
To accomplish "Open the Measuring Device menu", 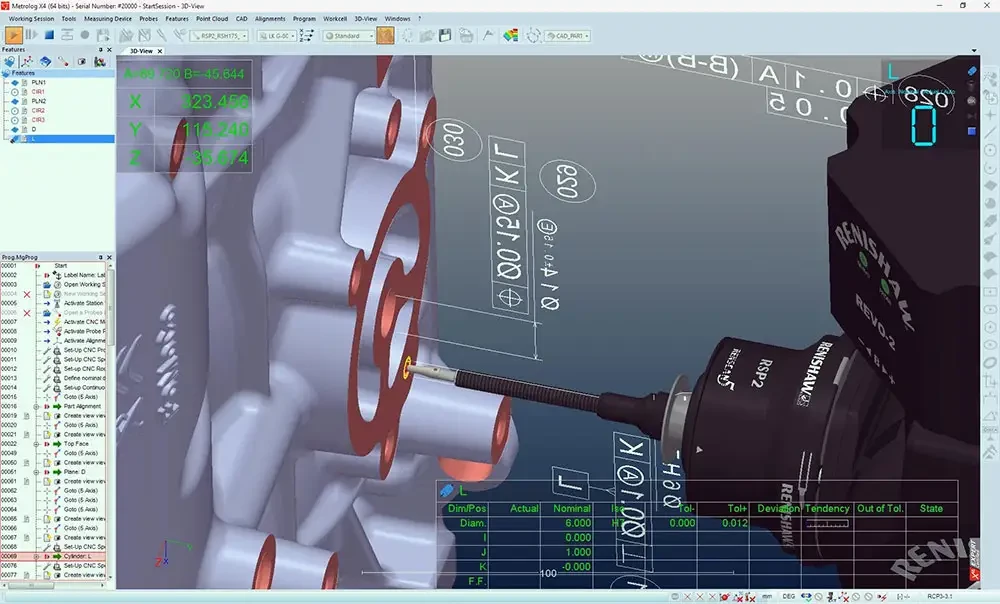I will click(x=108, y=18).
